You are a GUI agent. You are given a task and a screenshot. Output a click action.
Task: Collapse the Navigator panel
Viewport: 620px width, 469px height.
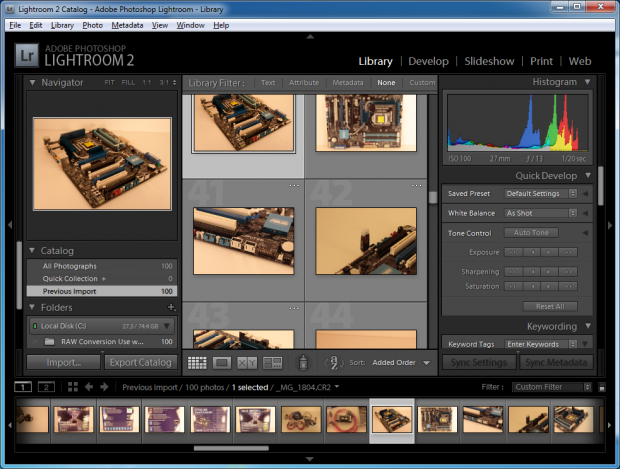coord(32,83)
